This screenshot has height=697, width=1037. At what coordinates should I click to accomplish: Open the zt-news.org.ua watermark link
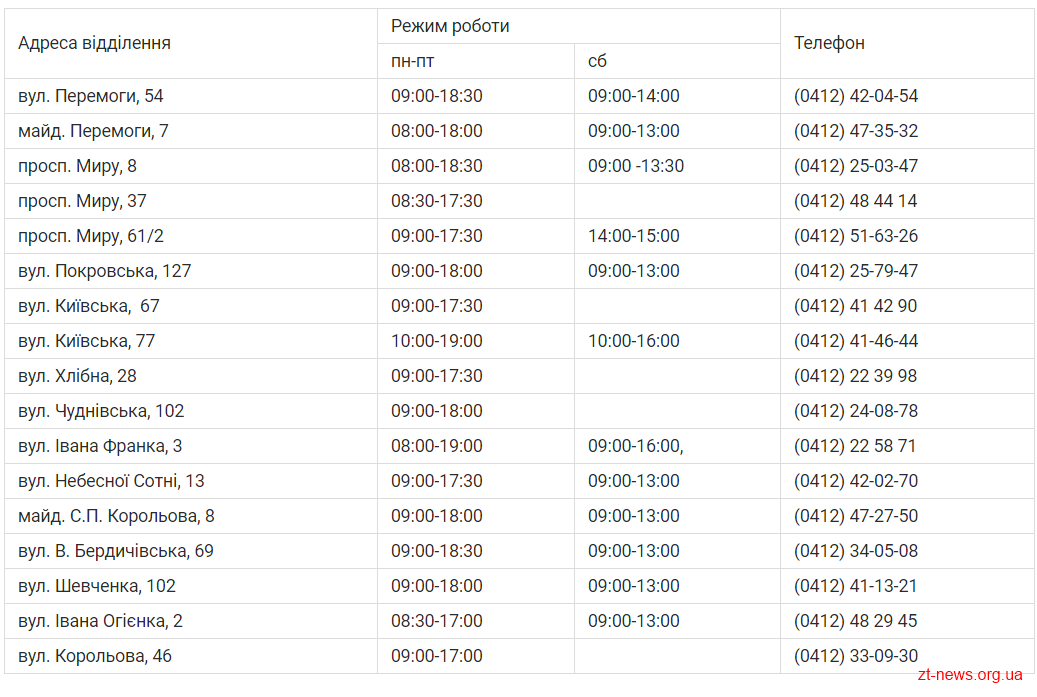970,675
